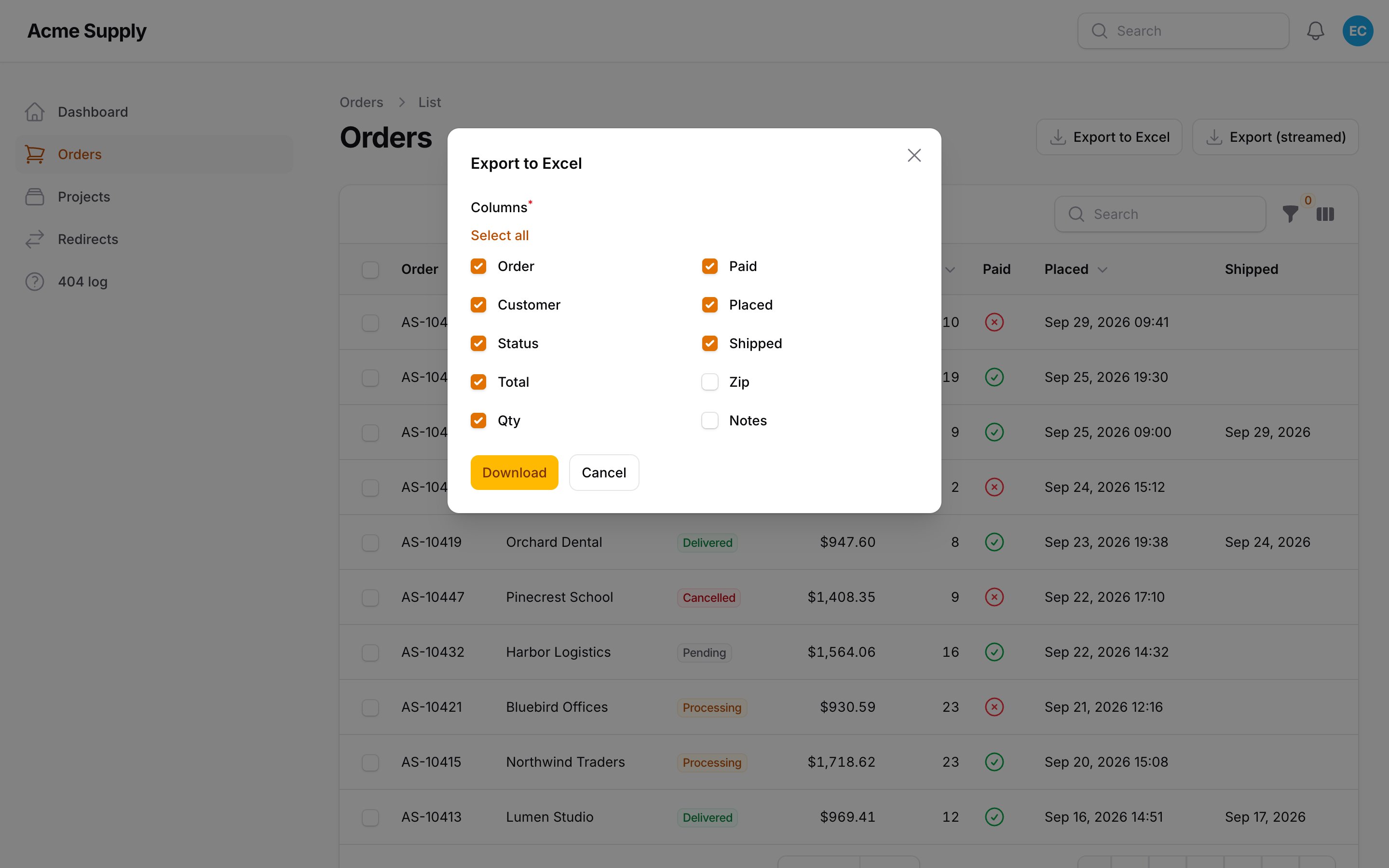Toggle table columns icon

tap(1325, 214)
